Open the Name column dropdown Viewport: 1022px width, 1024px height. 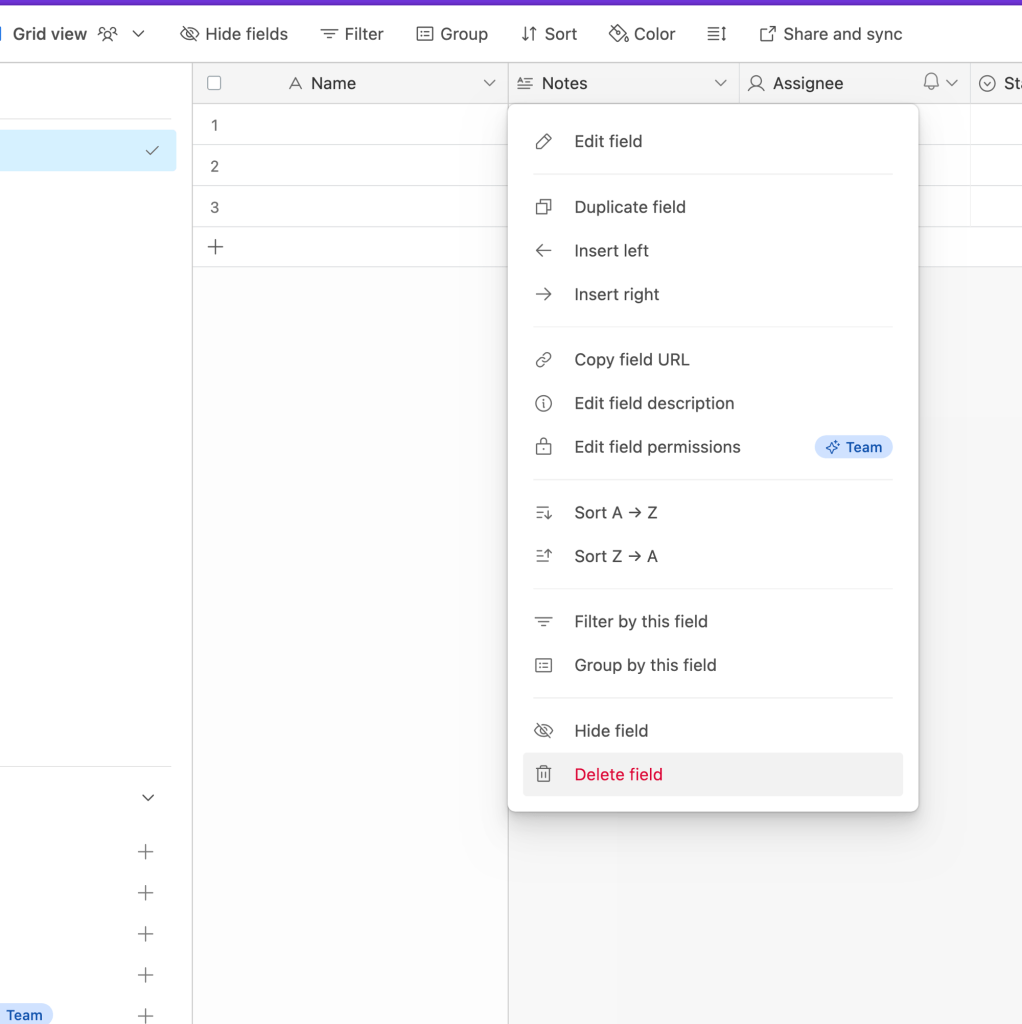click(489, 83)
